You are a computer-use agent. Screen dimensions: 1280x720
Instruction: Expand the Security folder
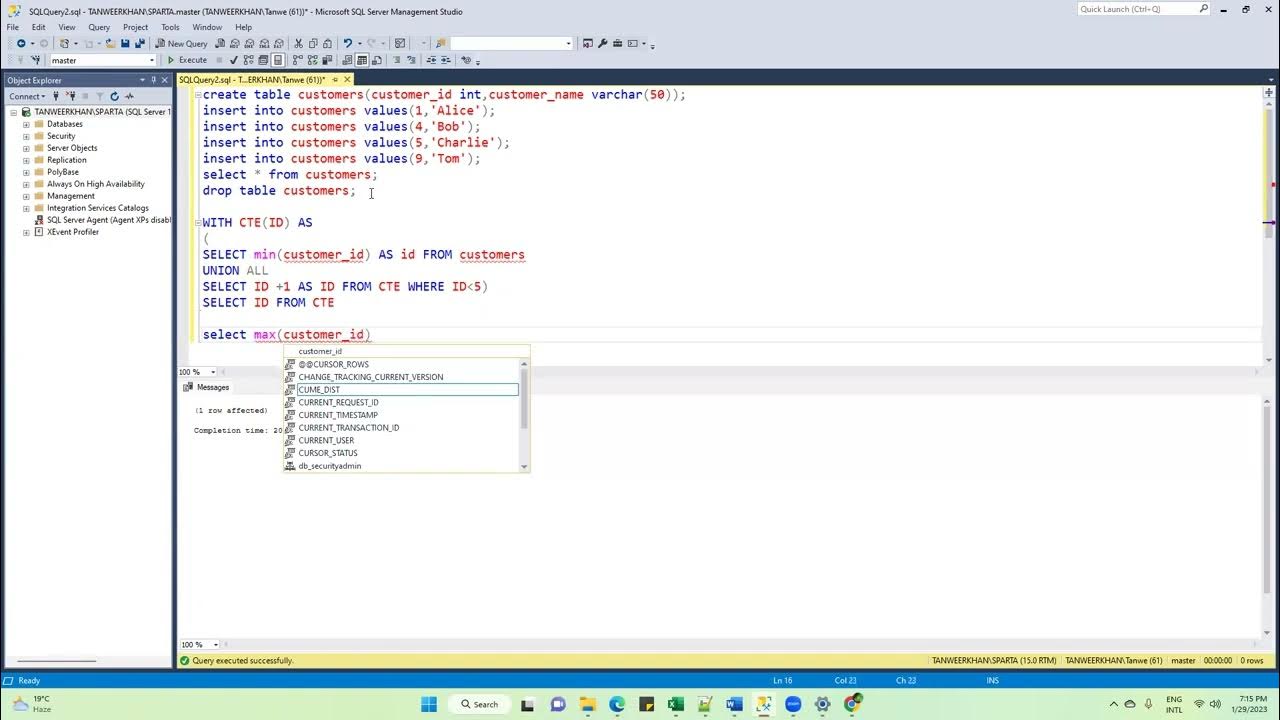pos(26,136)
